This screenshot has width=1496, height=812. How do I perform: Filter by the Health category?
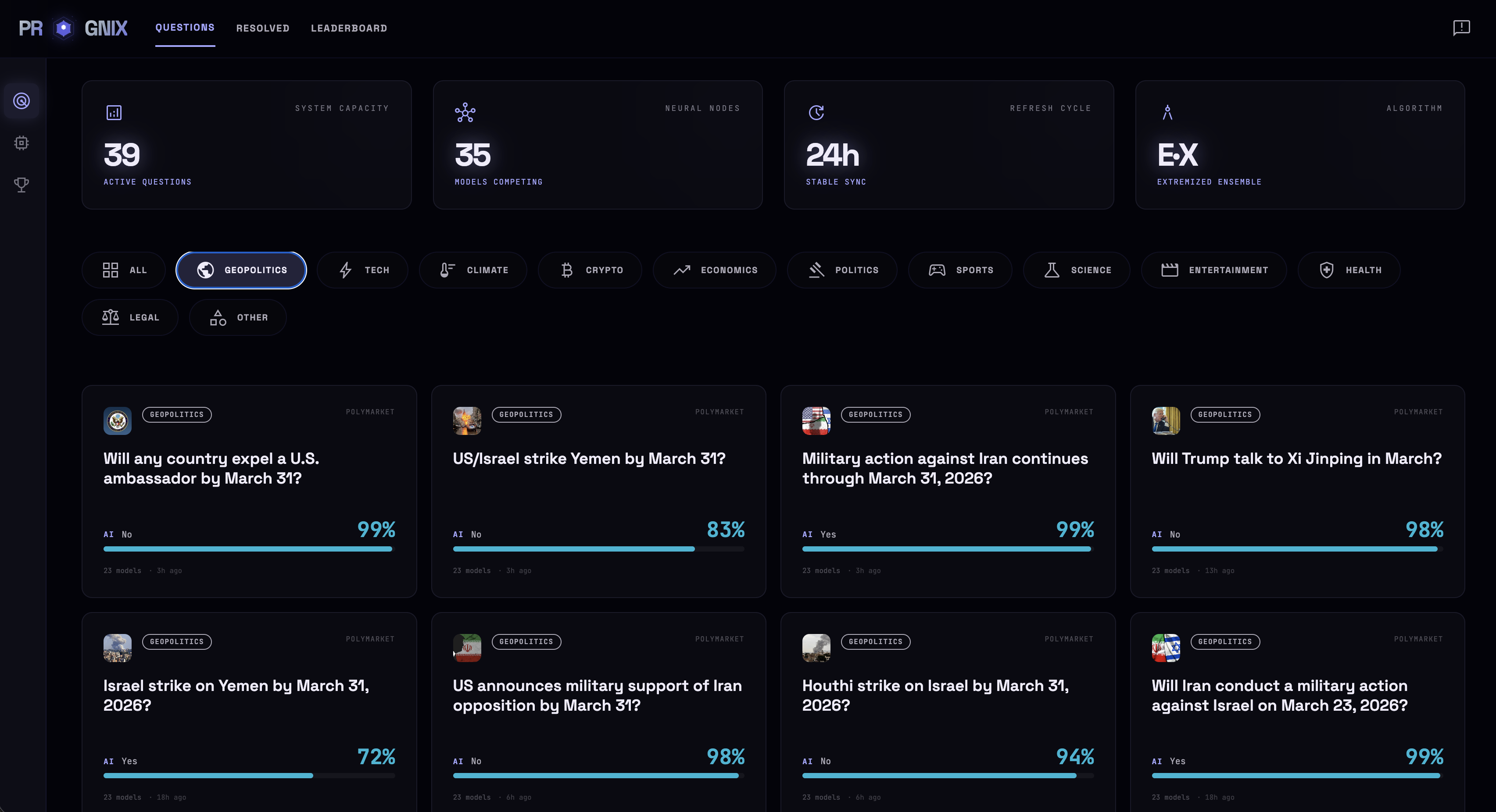[x=1349, y=270]
